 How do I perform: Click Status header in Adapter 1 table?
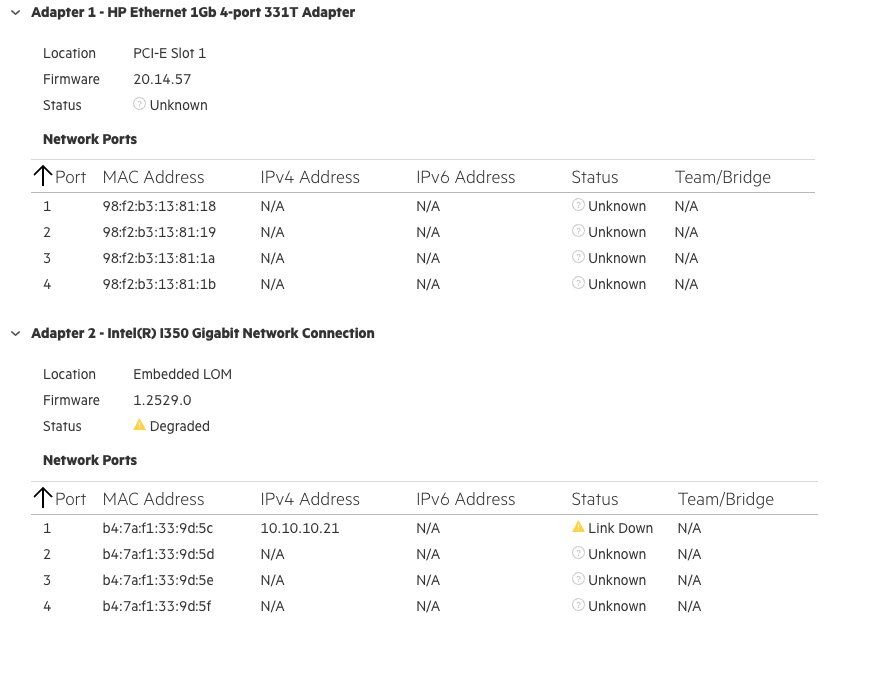(594, 177)
